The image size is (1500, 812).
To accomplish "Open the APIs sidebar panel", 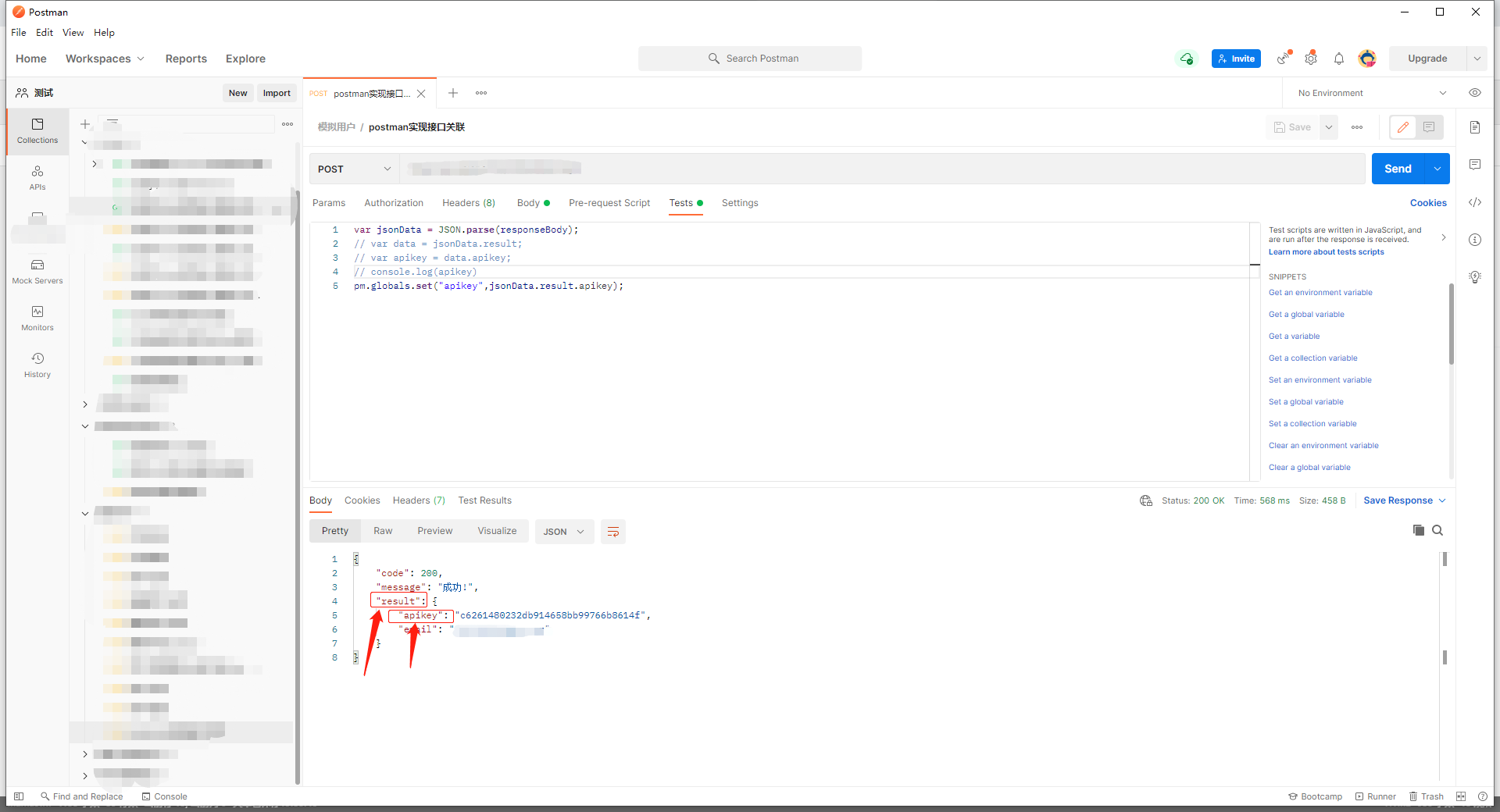I will click(x=37, y=178).
